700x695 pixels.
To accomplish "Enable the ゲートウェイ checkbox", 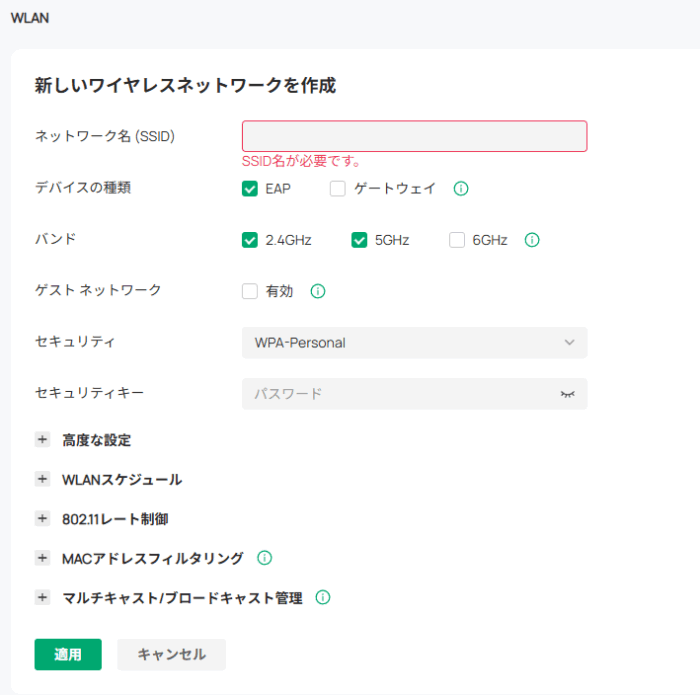I will pyautogui.click(x=338, y=188).
